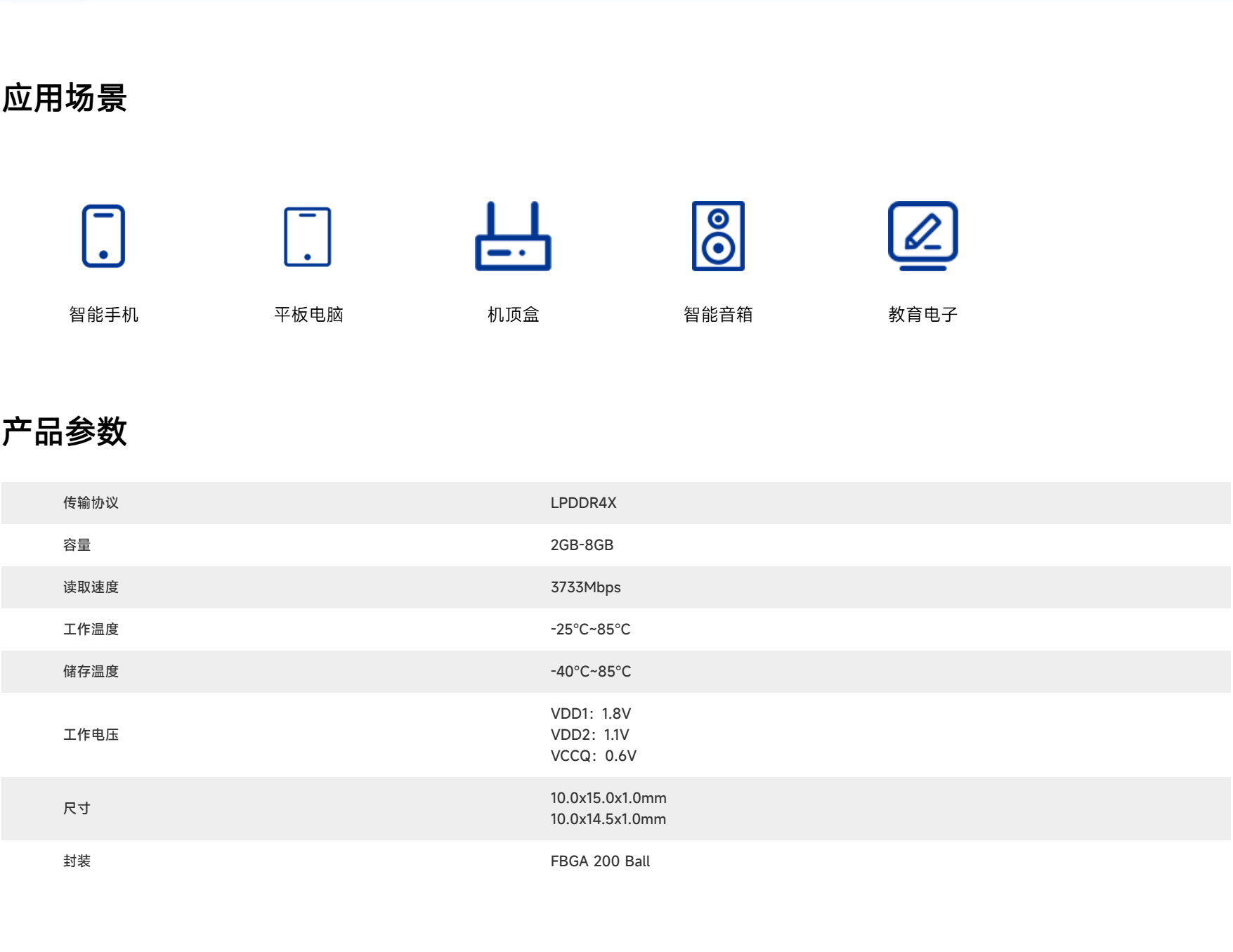Click the VDD2: 1.1V voltage line
Viewport: 1233px width, 952px height.
coord(589,735)
